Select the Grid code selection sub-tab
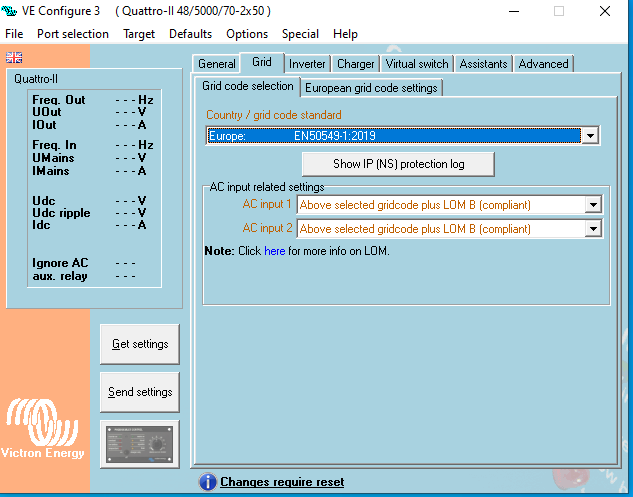633x497 pixels. [247, 86]
